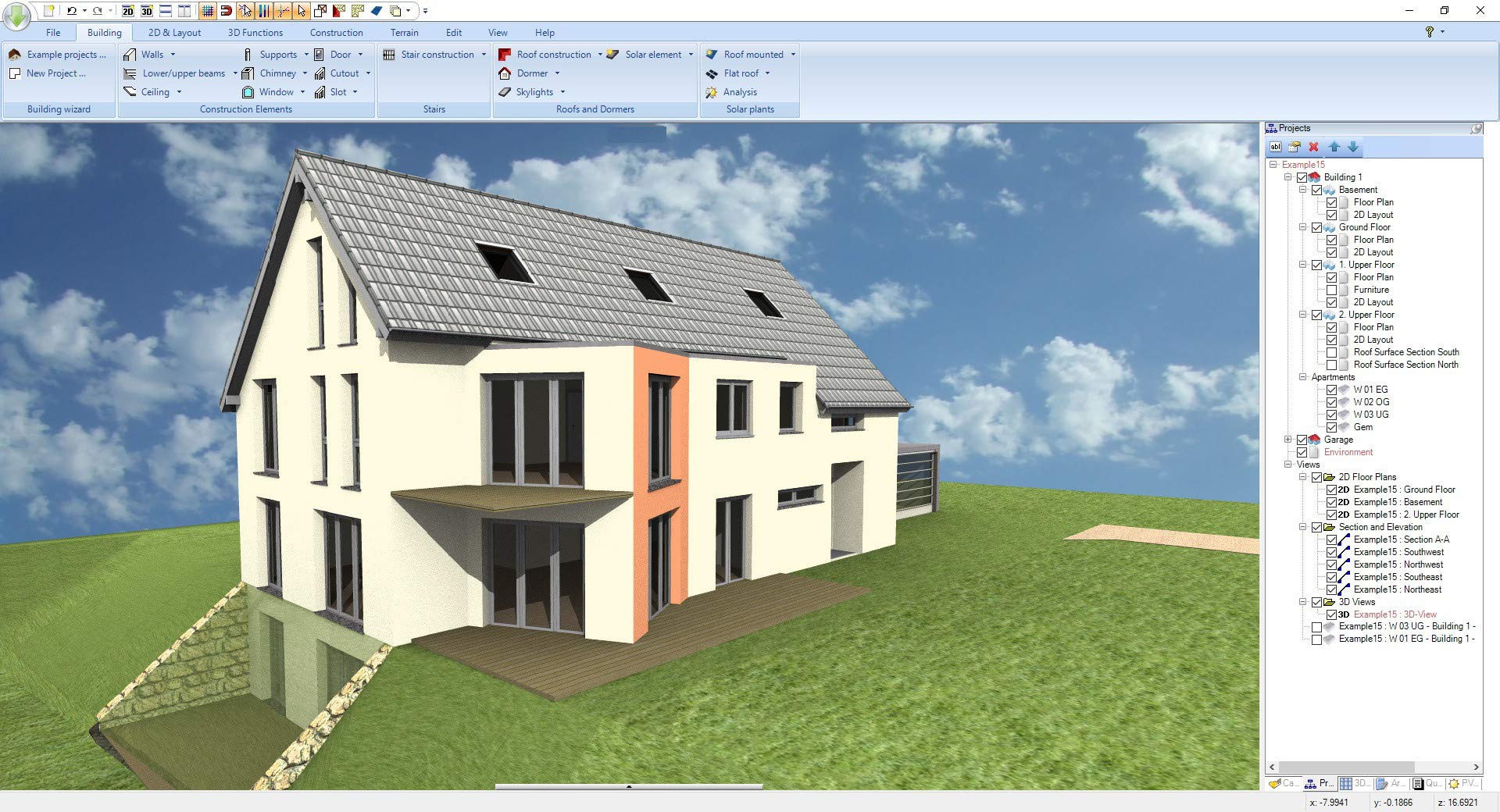Switch to the 3D Functions tab
This screenshot has height=812, width=1500.
[255, 33]
